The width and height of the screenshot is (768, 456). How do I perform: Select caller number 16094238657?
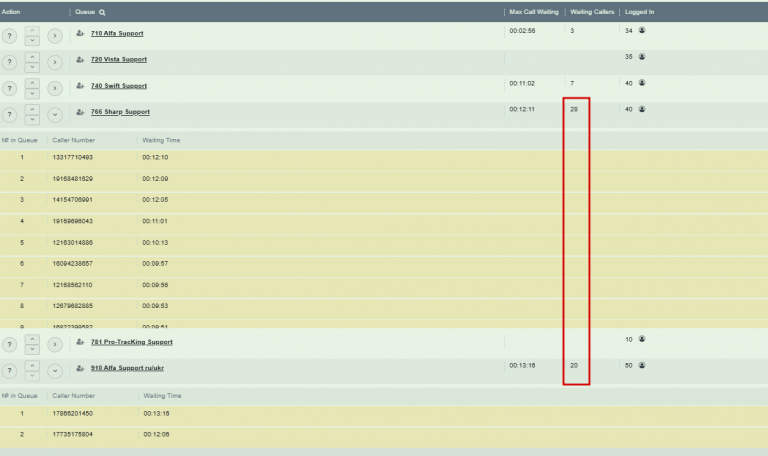[72, 264]
